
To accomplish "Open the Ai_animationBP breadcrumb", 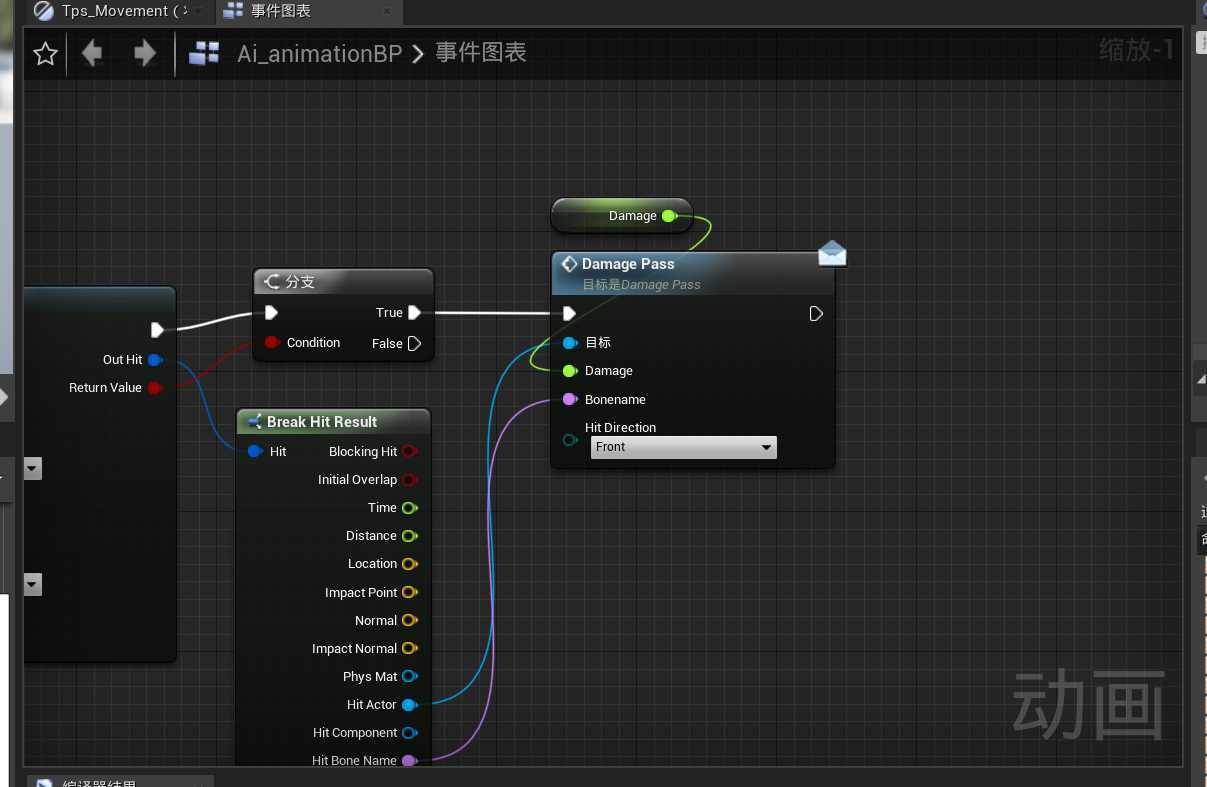I will [x=319, y=53].
